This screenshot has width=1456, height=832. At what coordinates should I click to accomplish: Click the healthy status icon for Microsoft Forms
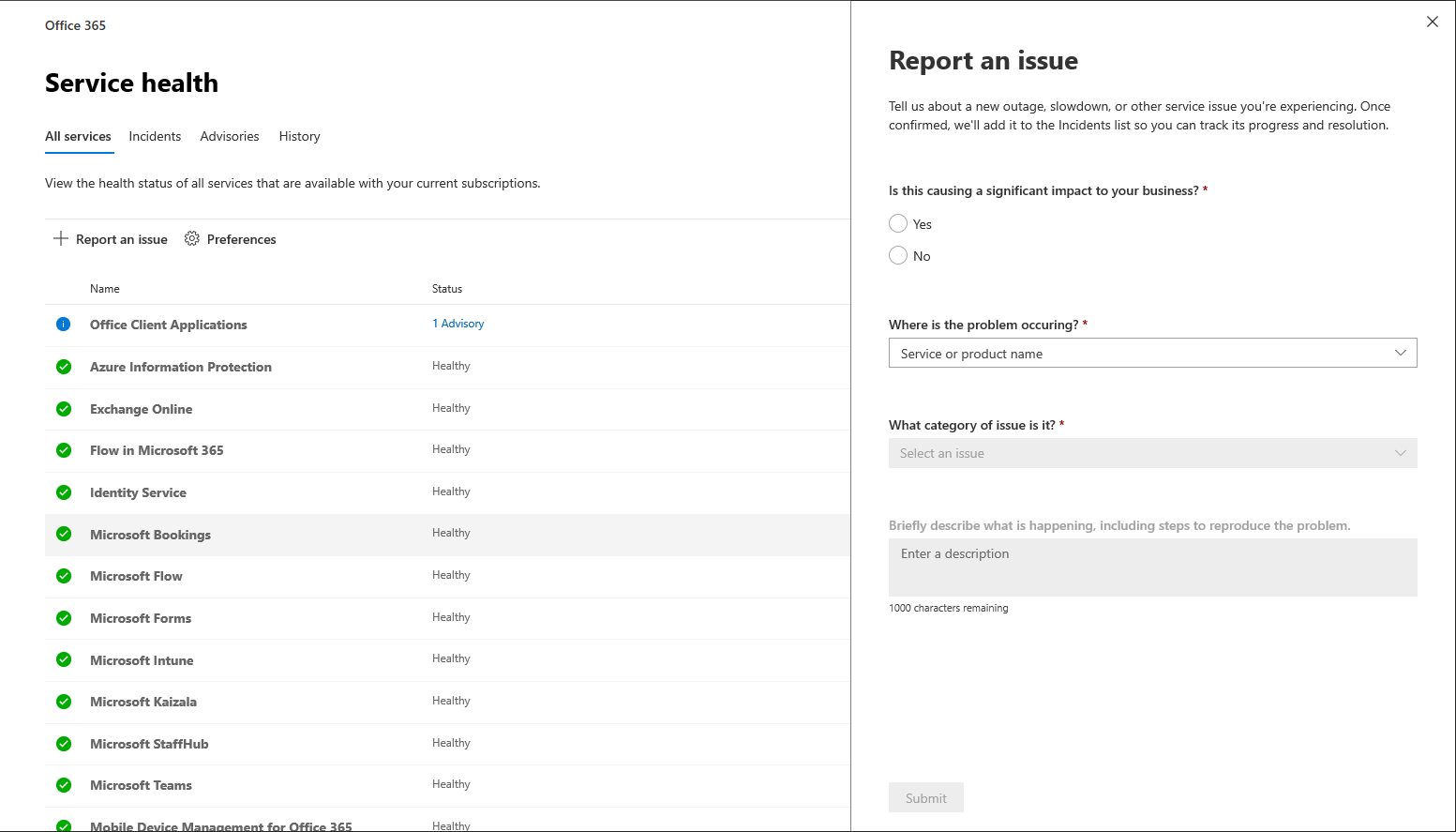(x=64, y=618)
